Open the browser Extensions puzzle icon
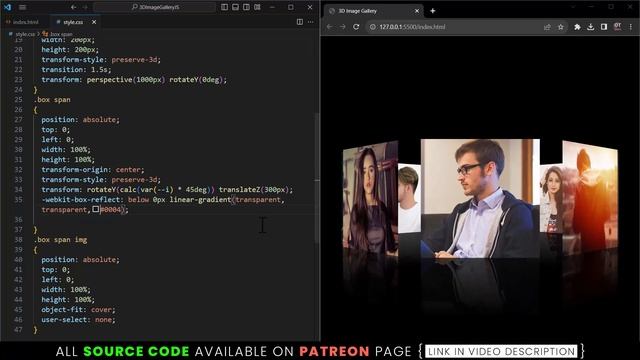Image resolution: width=640 pixels, height=360 pixels. coord(577,27)
